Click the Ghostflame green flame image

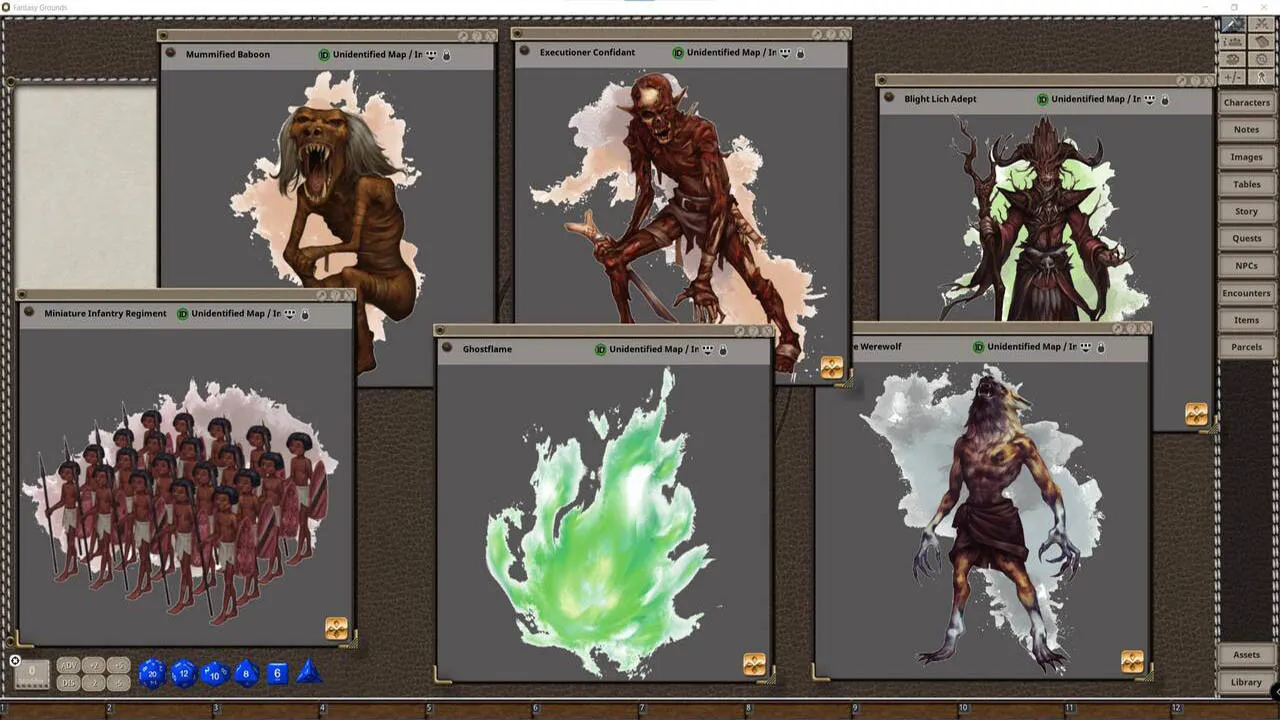click(598, 522)
